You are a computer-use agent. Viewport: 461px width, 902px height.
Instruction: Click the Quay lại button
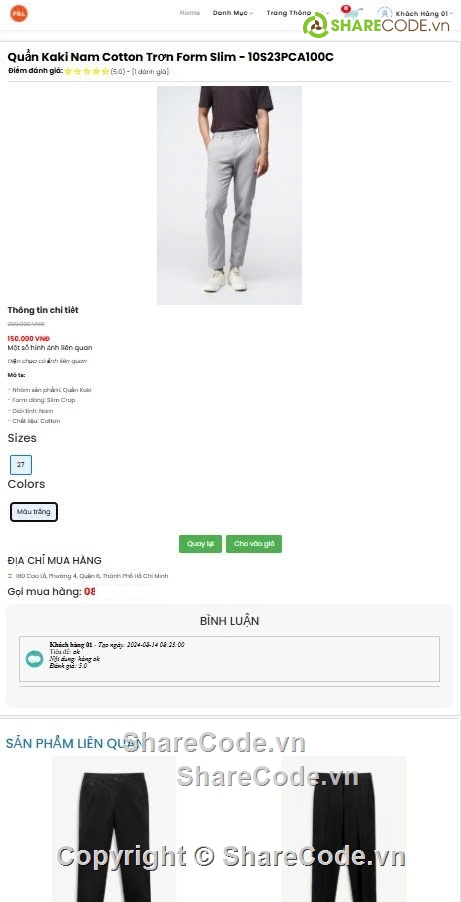200,544
